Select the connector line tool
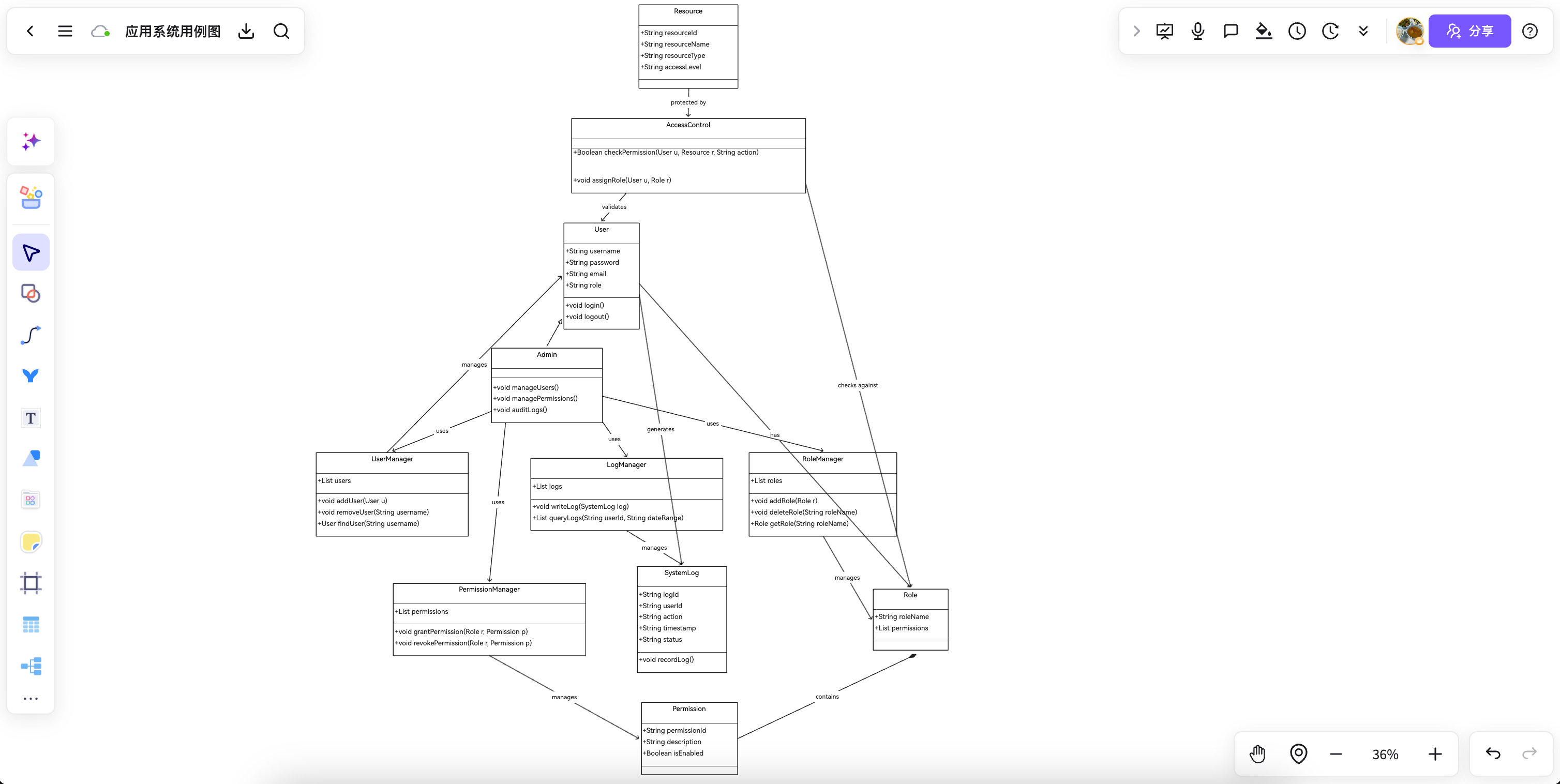 coord(31,335)
